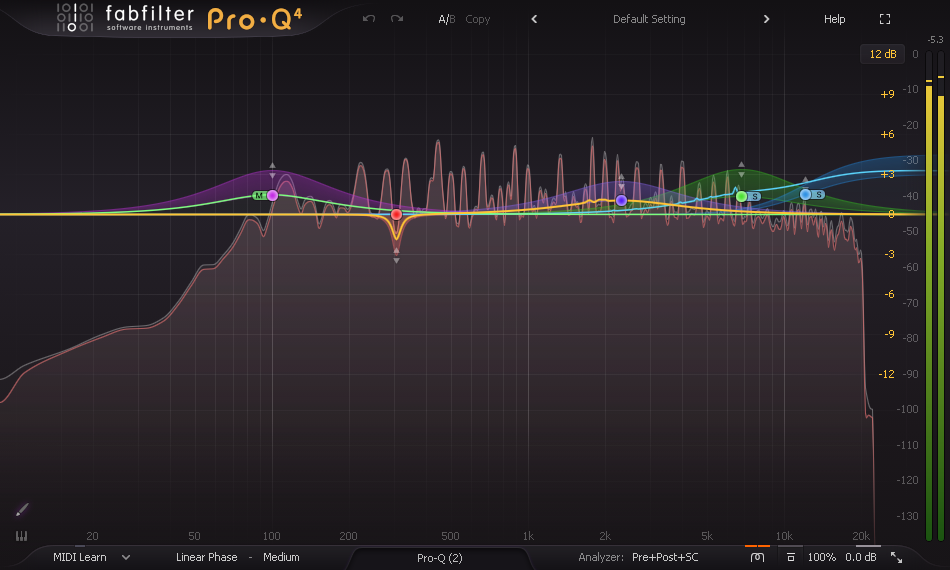
Task: Enter full screen mode
Action: [884, 19]
